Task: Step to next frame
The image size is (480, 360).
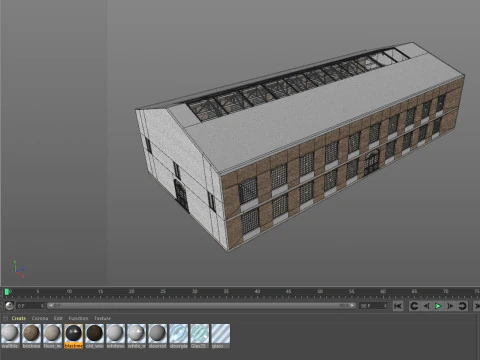Action: [450, 306]
